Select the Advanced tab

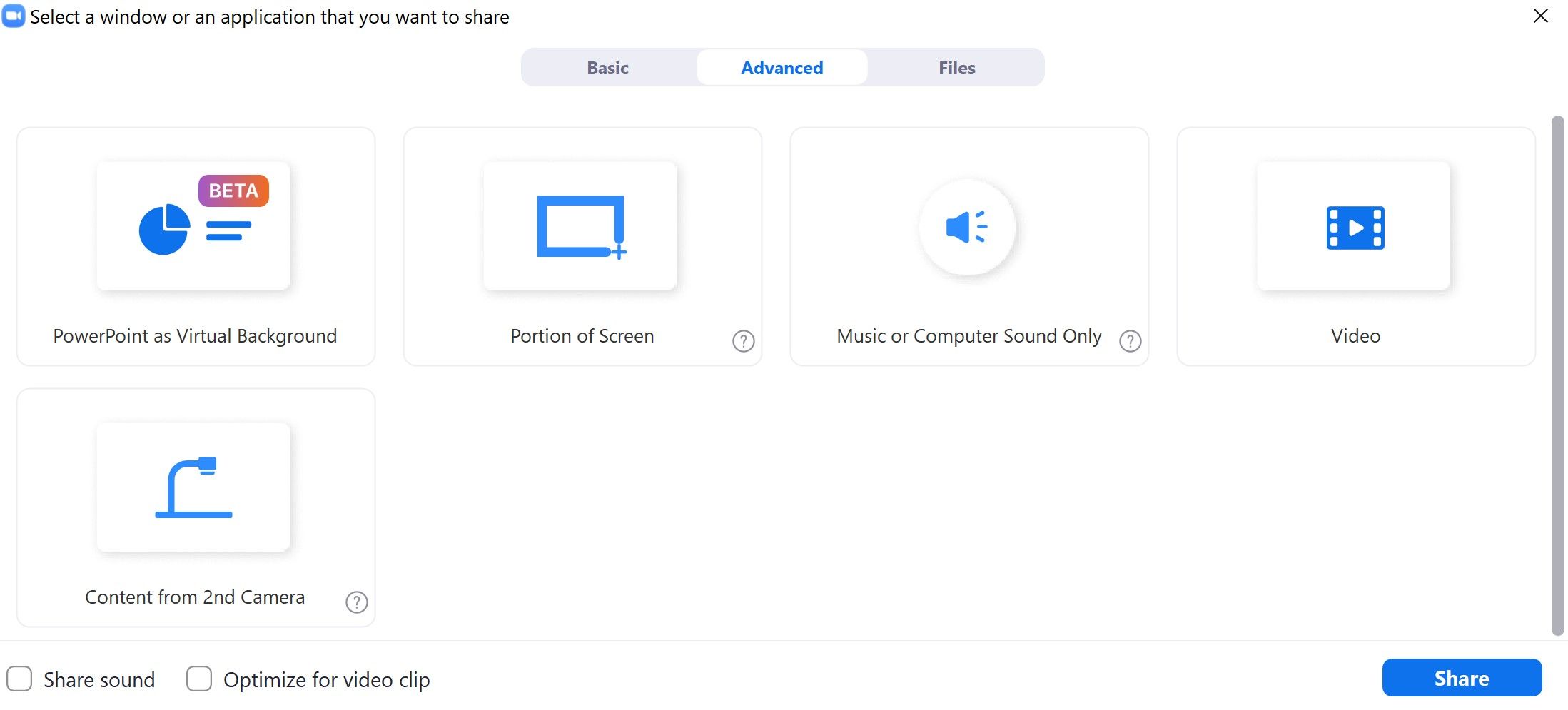pyautogui.click(x=782, y=67)
